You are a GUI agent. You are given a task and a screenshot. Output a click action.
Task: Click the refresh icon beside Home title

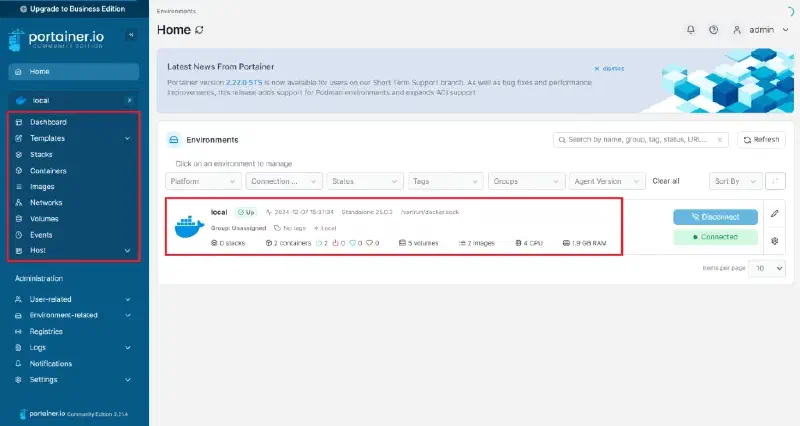tap(199, 30)
